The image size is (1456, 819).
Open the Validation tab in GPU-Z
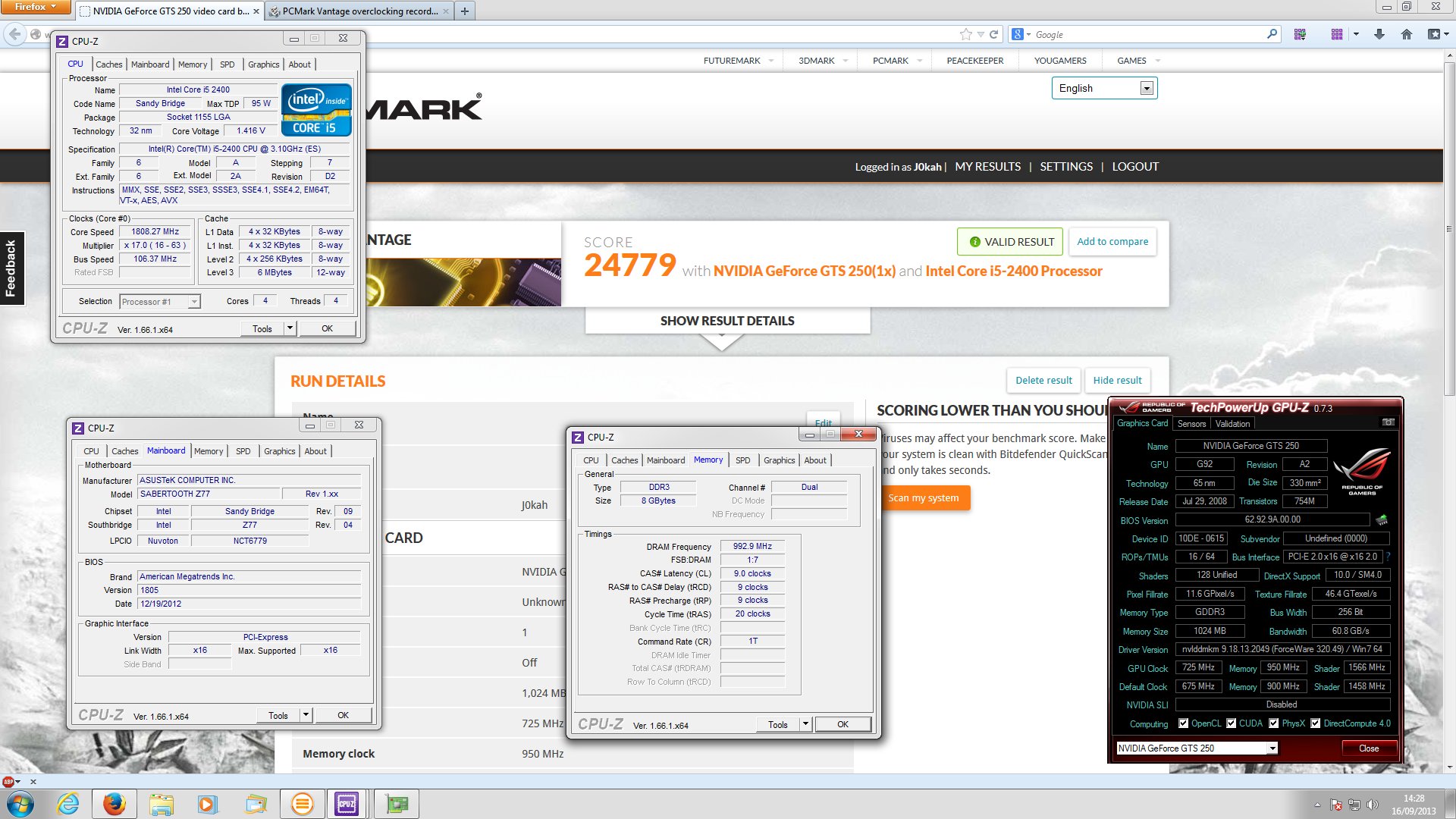[1232, 424]
